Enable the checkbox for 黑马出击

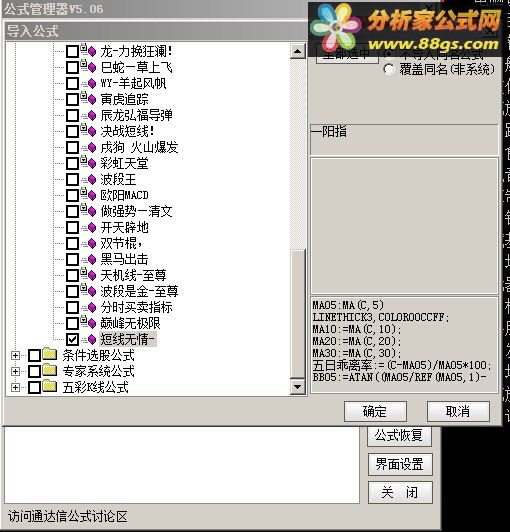pyautogui.click(x=72, y=260)
